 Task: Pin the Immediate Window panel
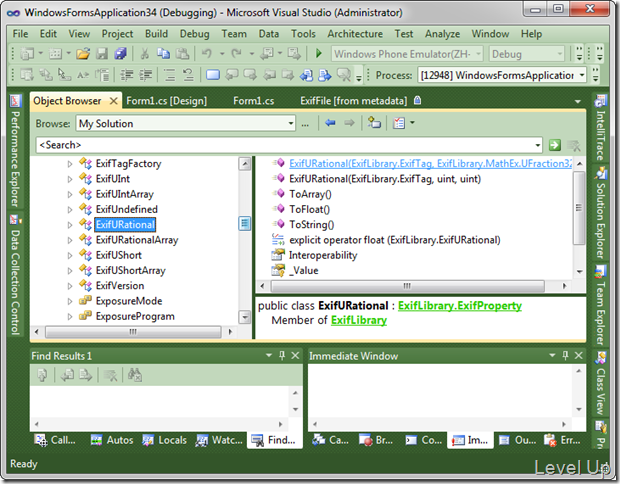(565, 355)
